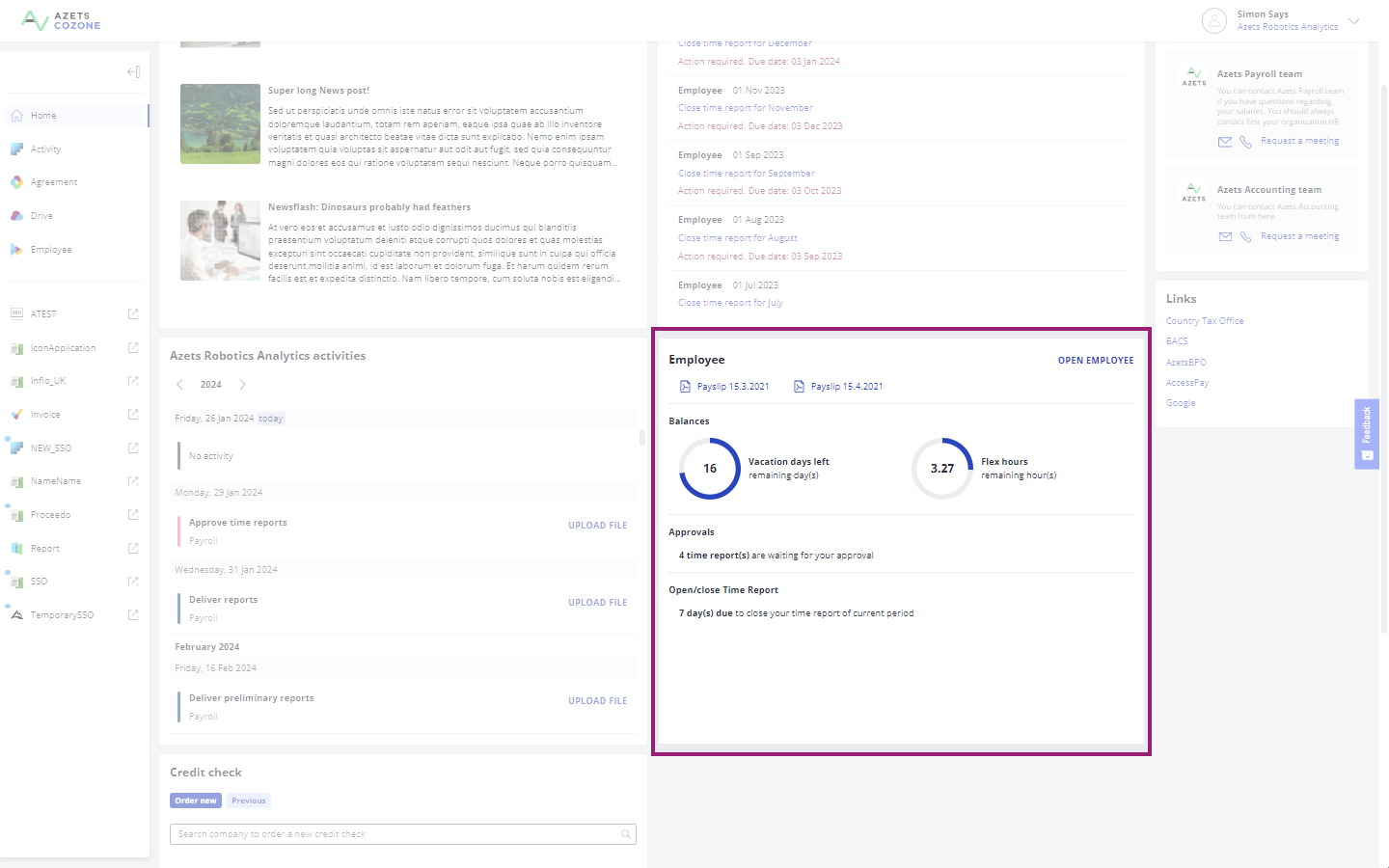This screenshot has width=1389, height=868.
Task: Switch to the Previous credit checks tab
Action: pyautogui.click(x=248, y=800)
